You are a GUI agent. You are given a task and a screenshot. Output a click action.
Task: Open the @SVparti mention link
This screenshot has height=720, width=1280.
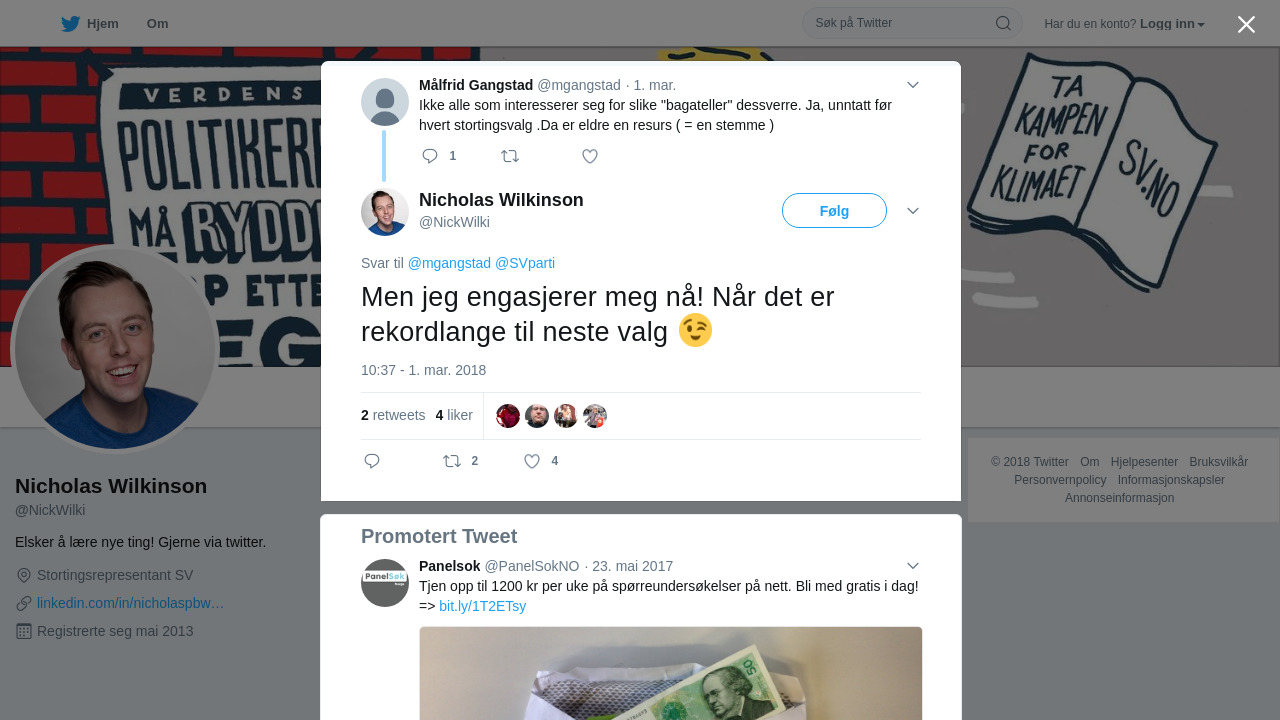(x=525, y=263)
